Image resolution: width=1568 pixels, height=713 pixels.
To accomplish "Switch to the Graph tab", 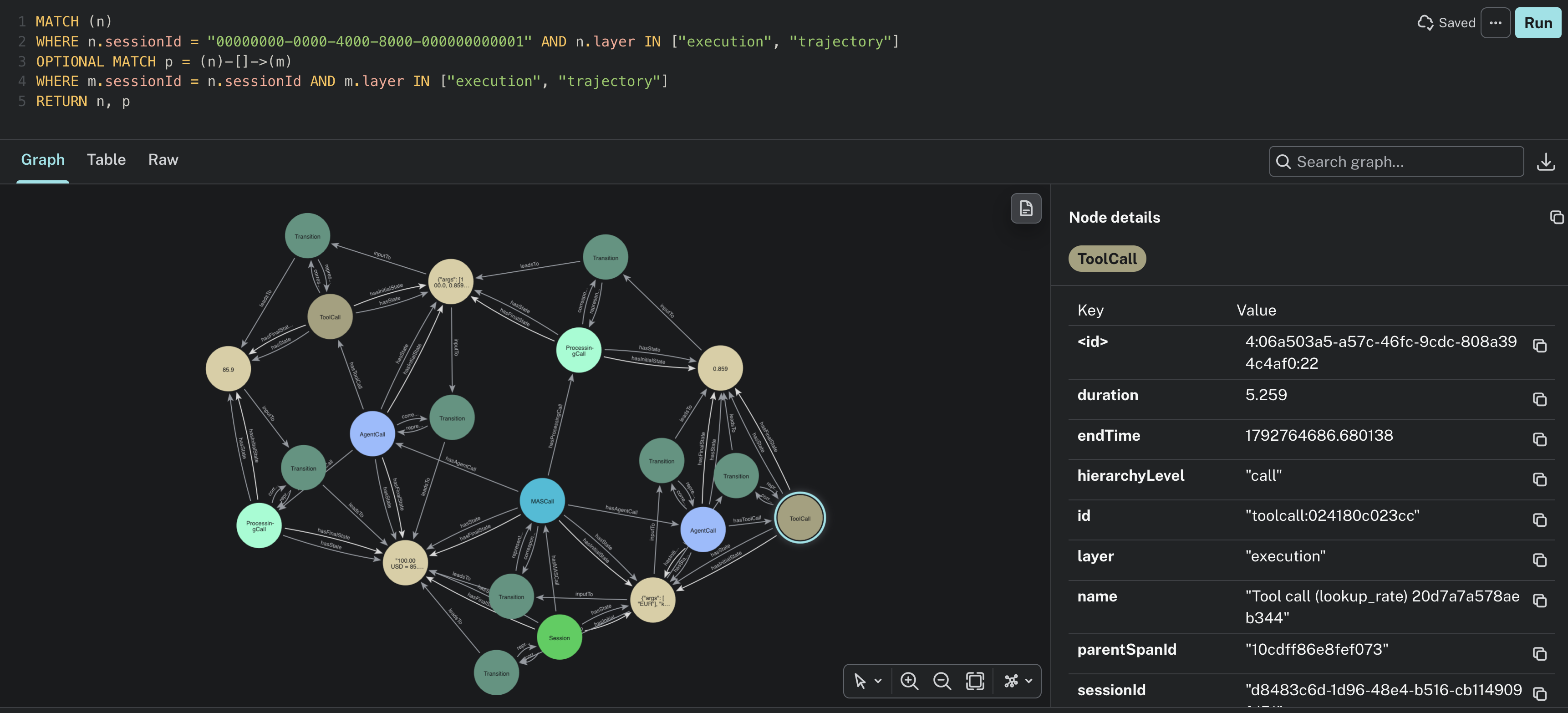I will [x=43, y=159].
